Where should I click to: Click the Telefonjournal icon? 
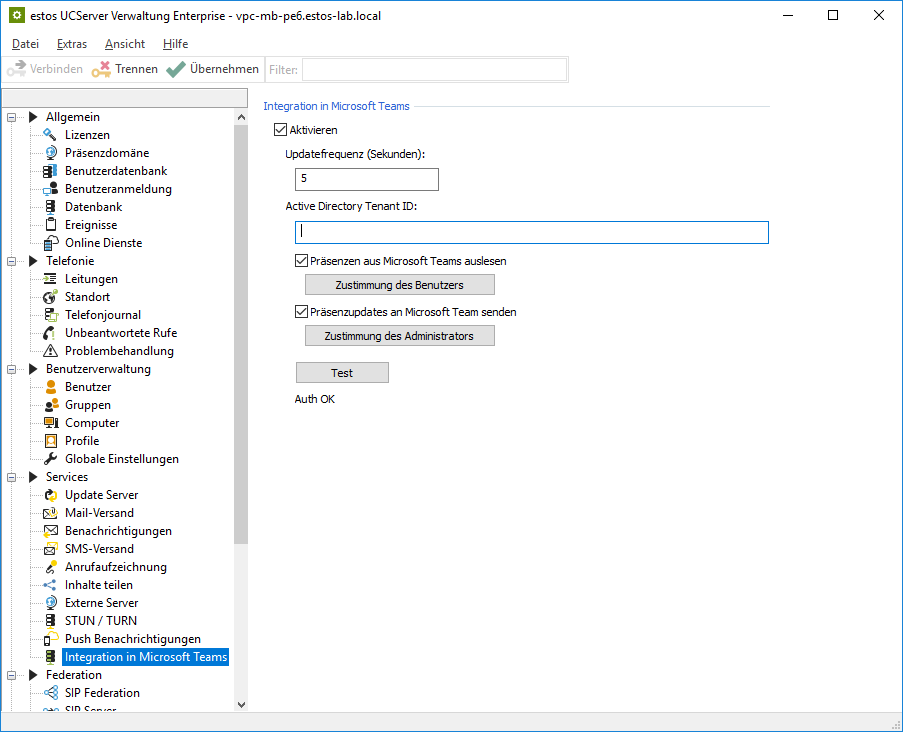click(x=50, y=315)
